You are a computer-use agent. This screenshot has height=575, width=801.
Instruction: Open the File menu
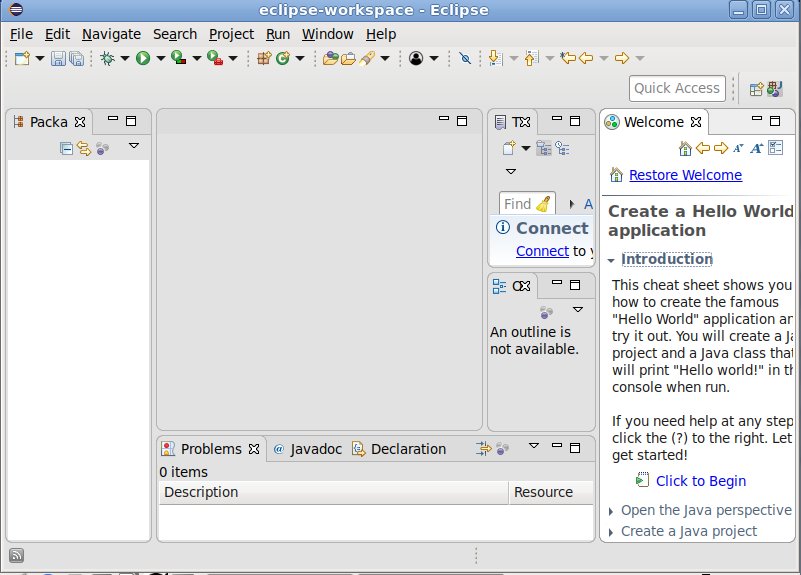click(21, 34)
